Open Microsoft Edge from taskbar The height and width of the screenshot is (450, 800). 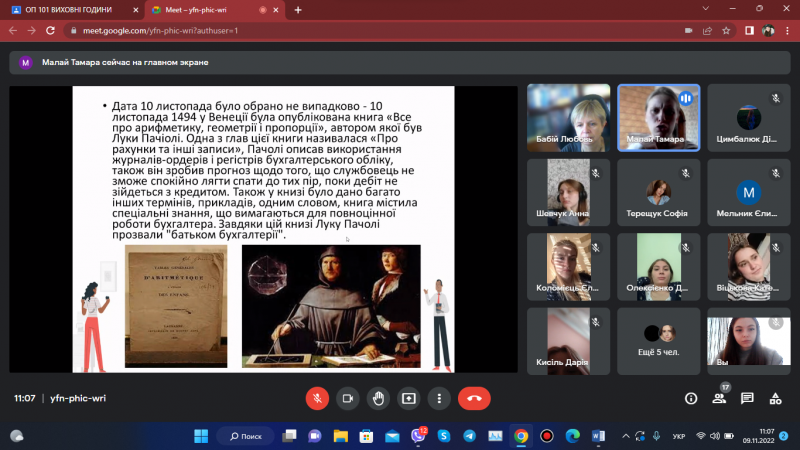coord(572,436)
